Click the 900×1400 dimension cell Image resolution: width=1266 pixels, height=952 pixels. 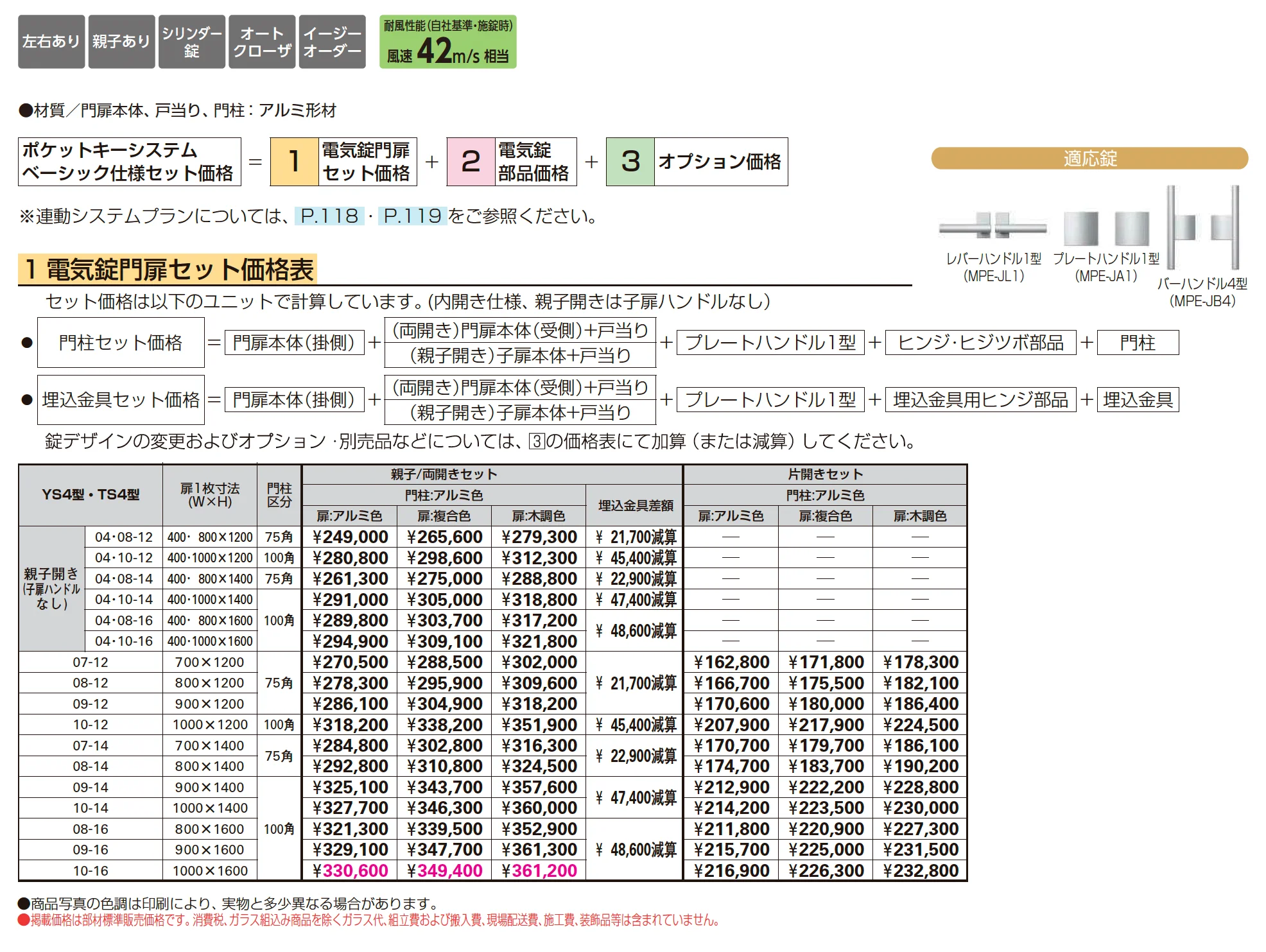(209, 788)
